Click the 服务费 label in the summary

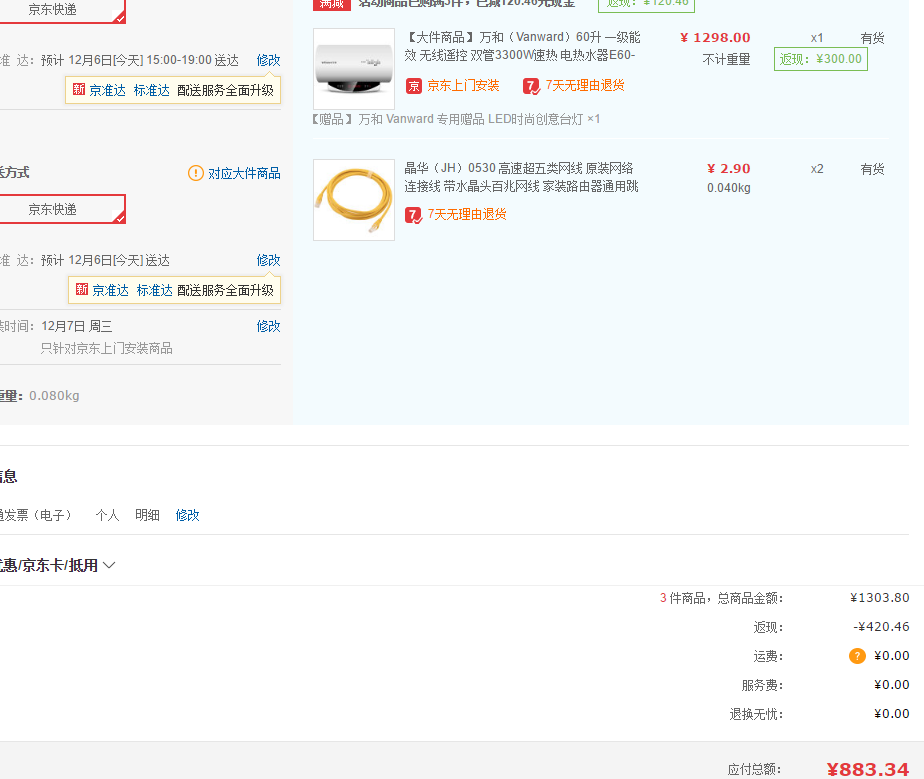pyautogui.click(x=762, y=685)
